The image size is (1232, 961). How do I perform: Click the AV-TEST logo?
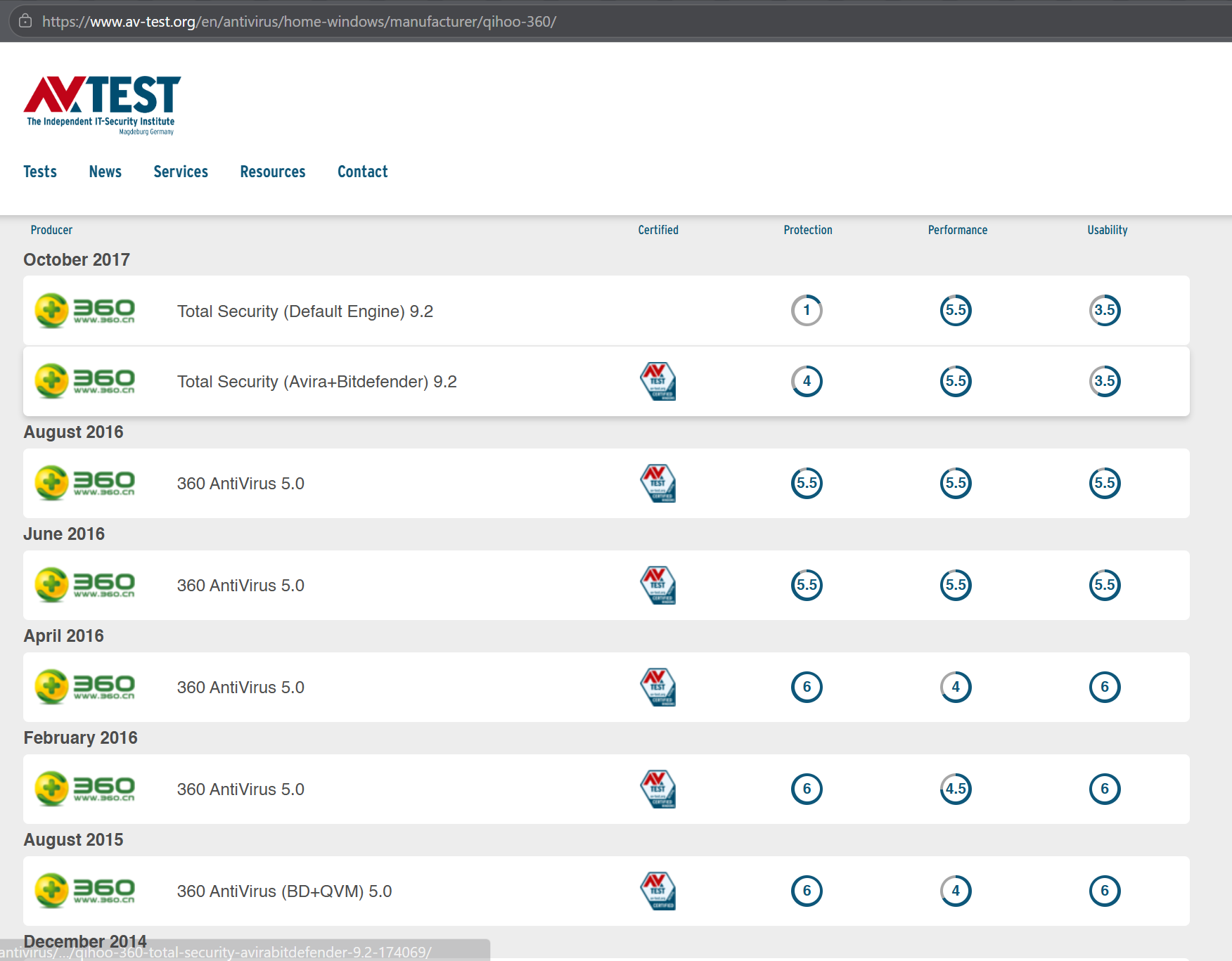click(x=102, y=105)
